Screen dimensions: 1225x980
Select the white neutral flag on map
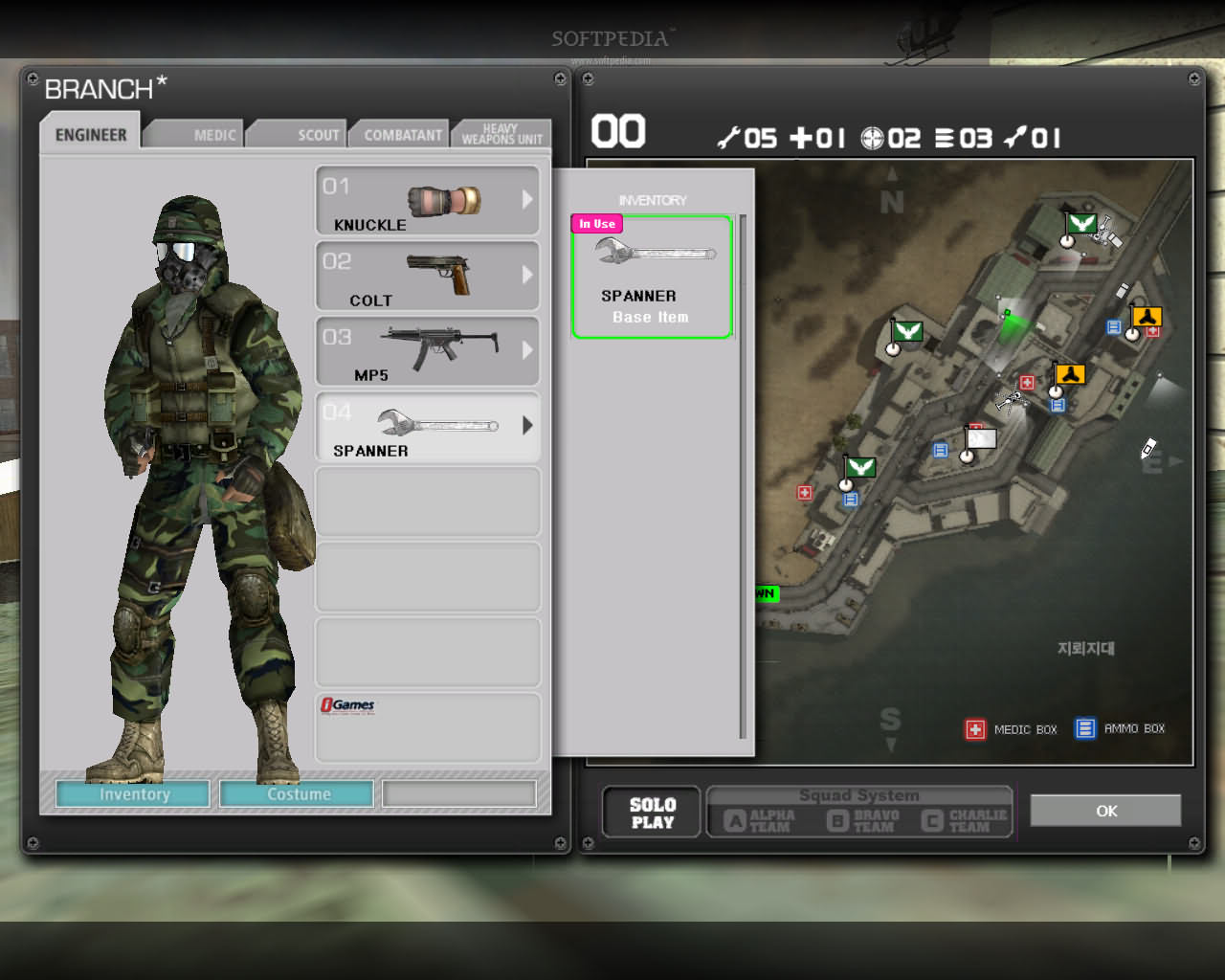981,438
